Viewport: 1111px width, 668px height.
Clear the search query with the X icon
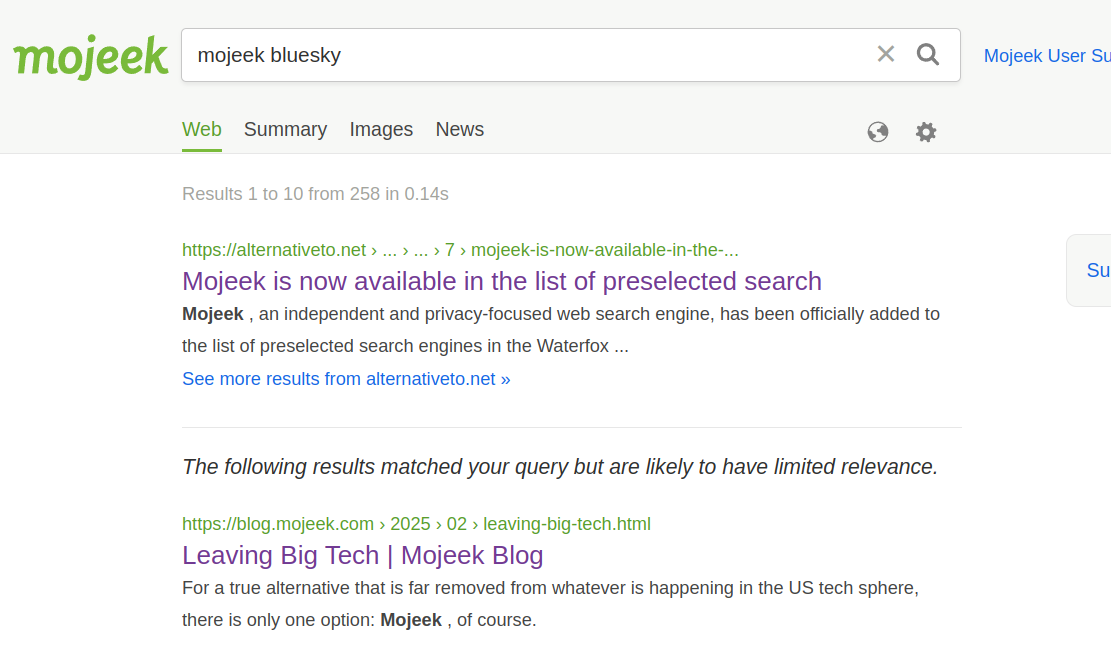tap(886, 54)
